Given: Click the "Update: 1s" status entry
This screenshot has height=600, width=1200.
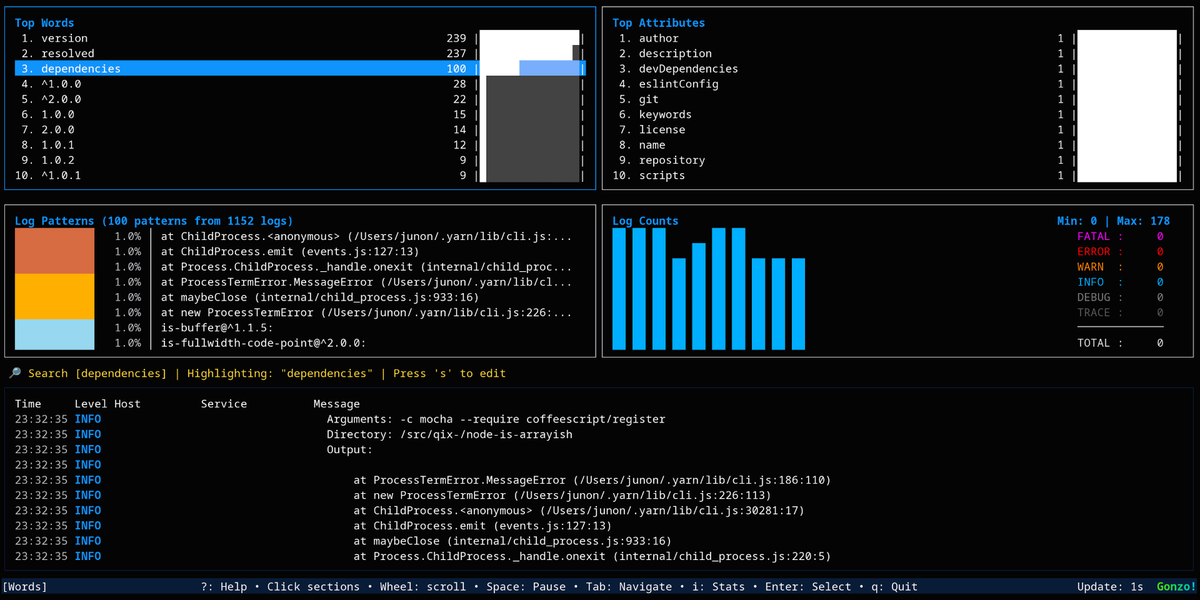Looking at the screenshot, I should (x=1110, y=587).
